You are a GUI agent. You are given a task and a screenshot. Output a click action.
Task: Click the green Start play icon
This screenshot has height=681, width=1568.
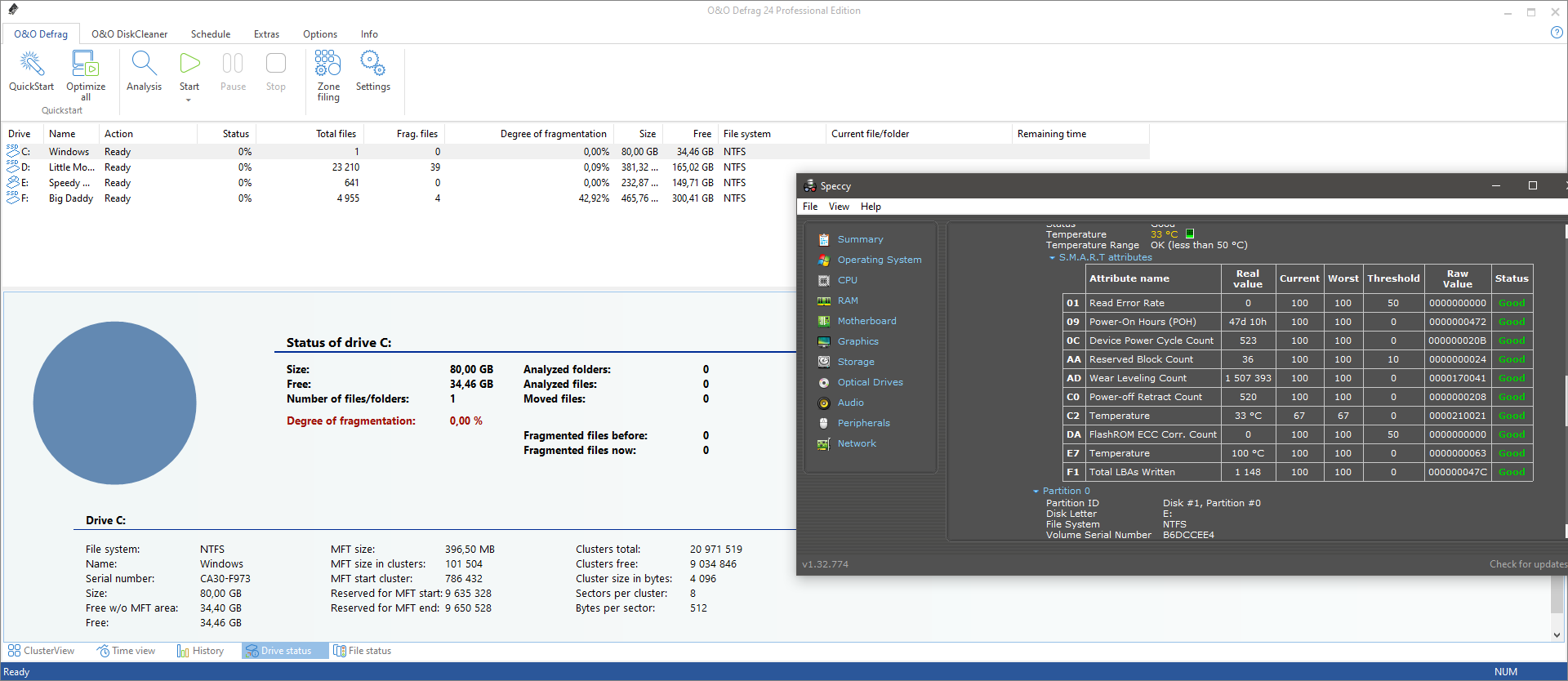189,64
